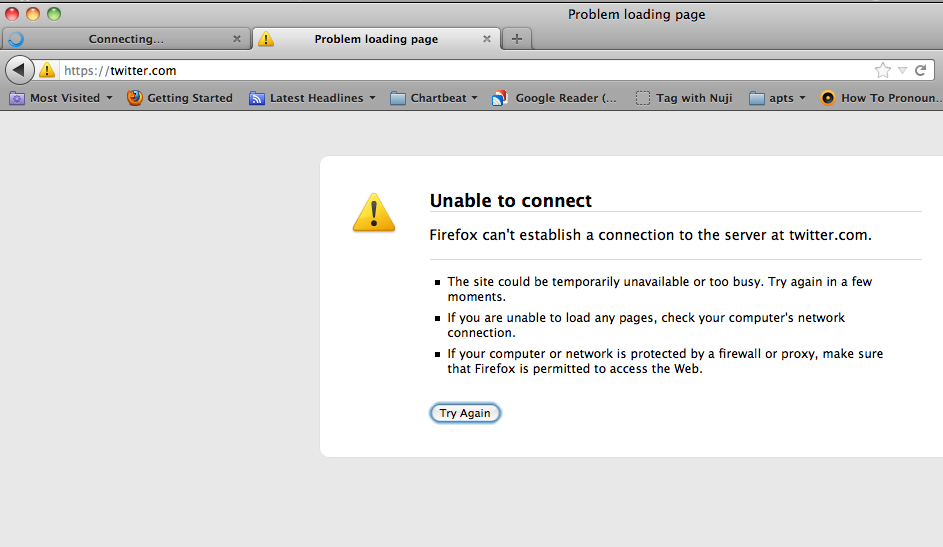Viewport: 943px width, 547px height.
Task: Click the loading spinner on the Connecting tab
Action: pos(16,39)
